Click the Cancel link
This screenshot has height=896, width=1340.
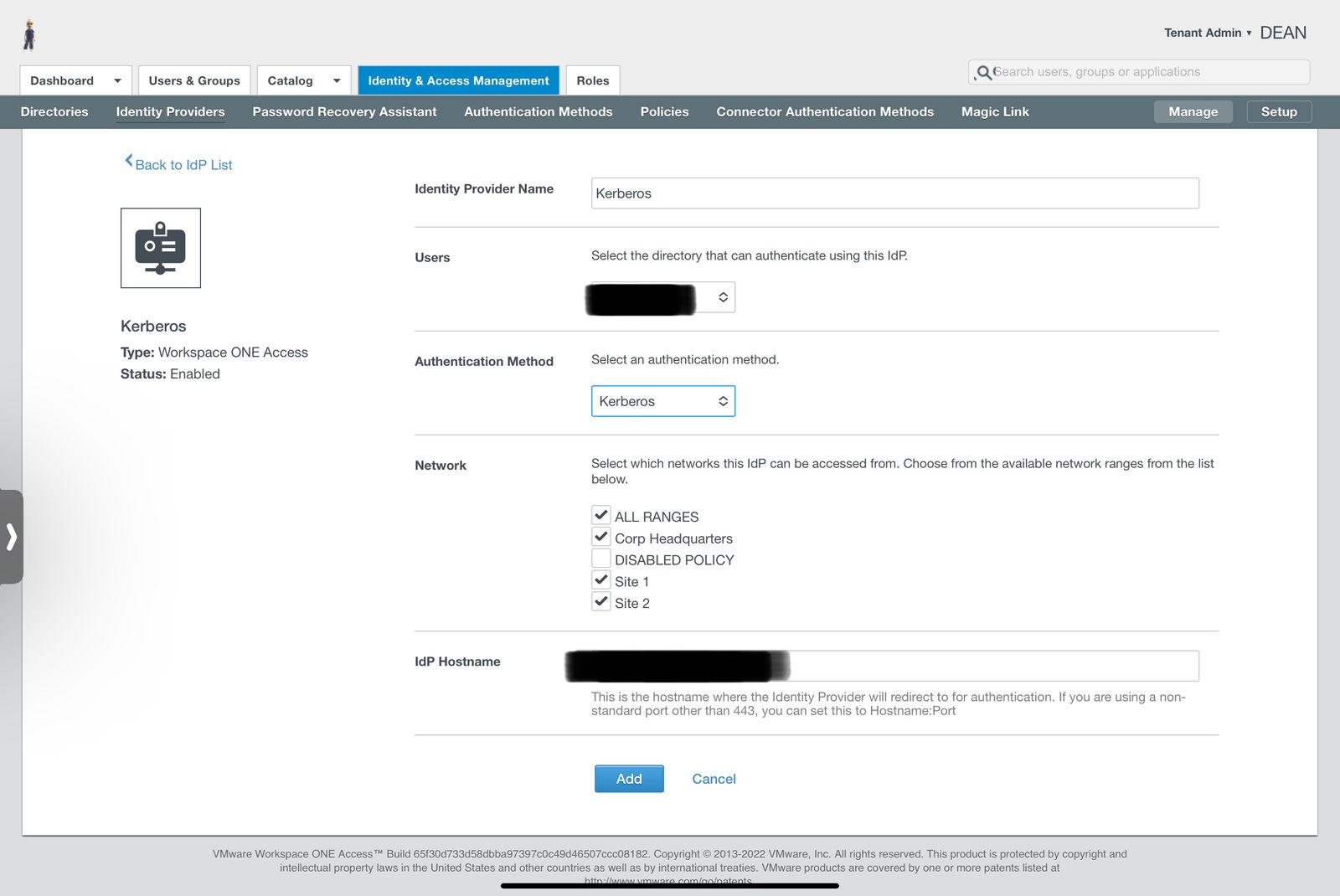point(714,779)
